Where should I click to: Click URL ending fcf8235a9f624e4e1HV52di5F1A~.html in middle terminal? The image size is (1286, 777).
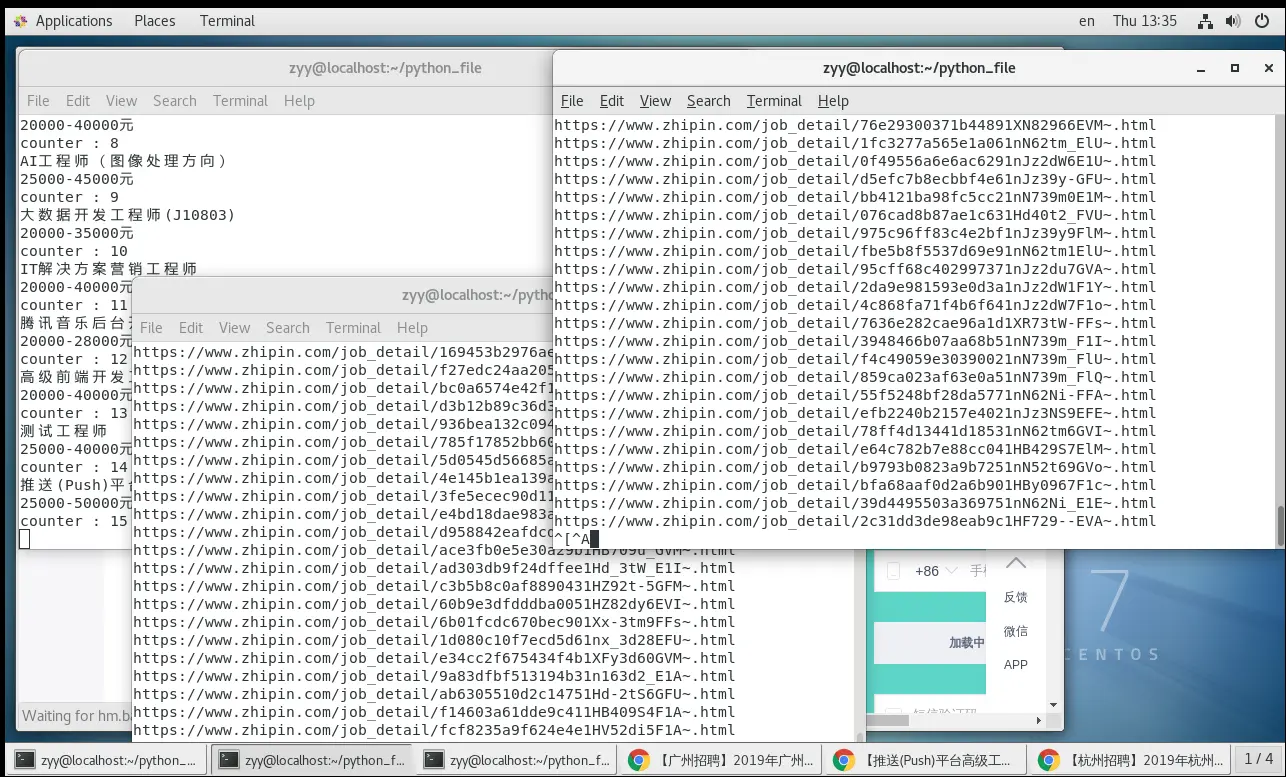click(434, 730)
